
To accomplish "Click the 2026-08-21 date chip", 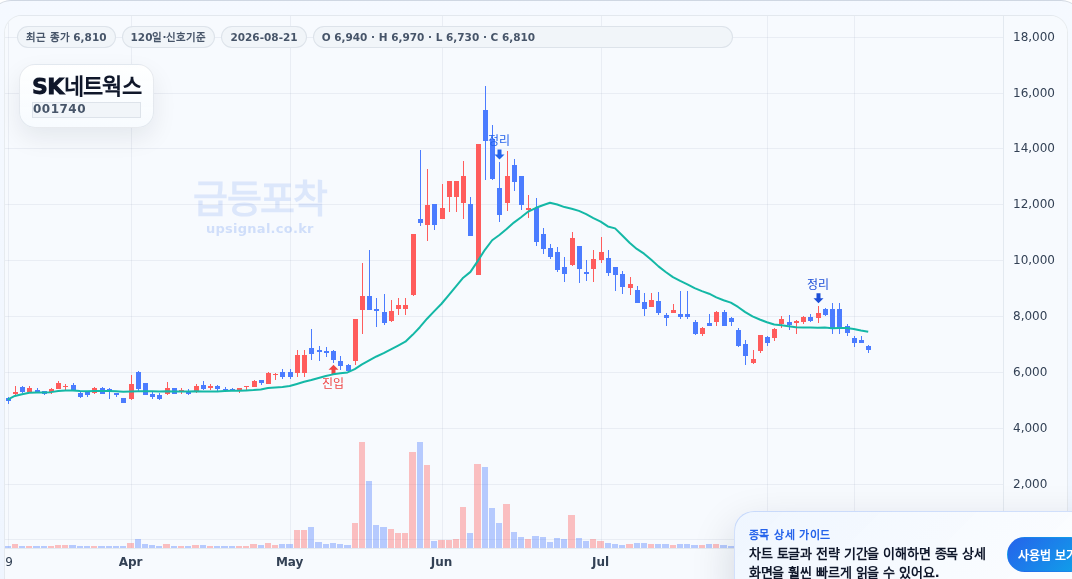I will coord(264,37).
